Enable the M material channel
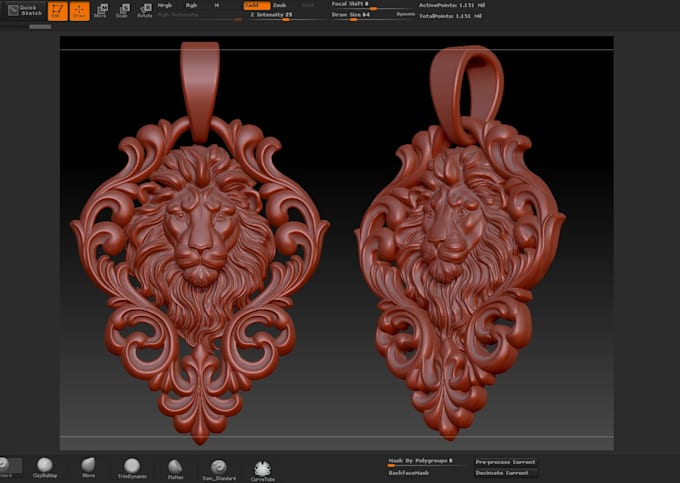 click(x=217, y=6)
